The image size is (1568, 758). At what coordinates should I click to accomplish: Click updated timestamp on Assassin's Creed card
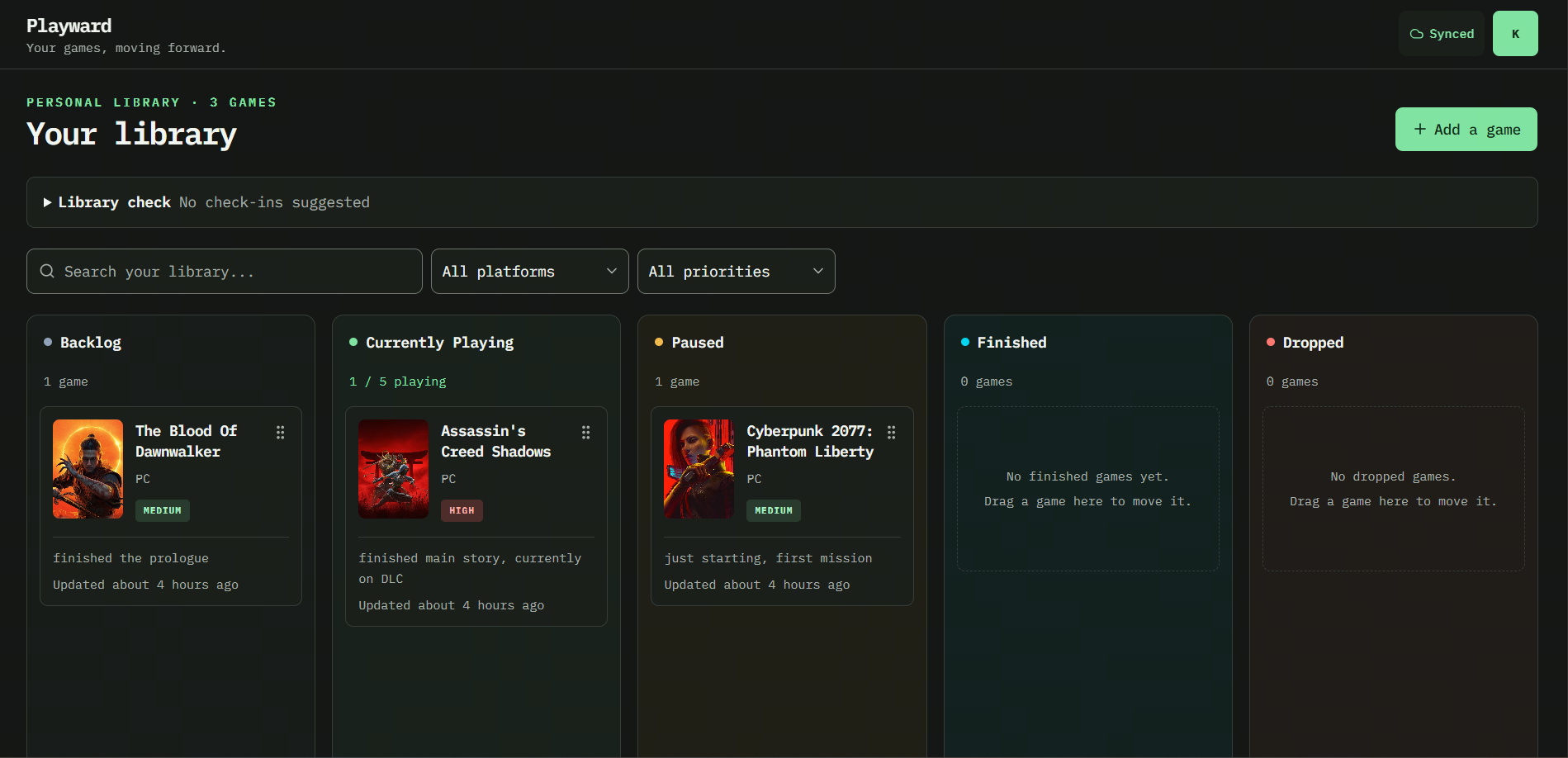[x=451, y=605]
